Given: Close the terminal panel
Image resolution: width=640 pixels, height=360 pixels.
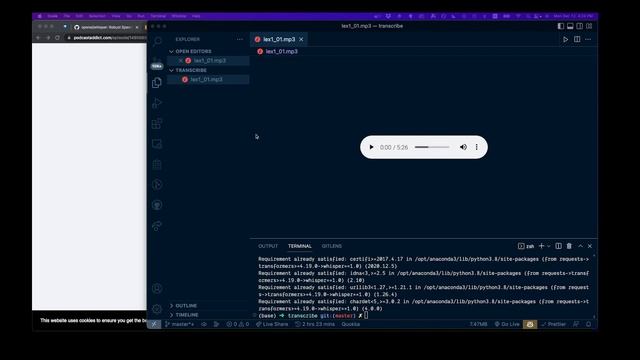Looking at the screenshot, I should click(590, 246).
